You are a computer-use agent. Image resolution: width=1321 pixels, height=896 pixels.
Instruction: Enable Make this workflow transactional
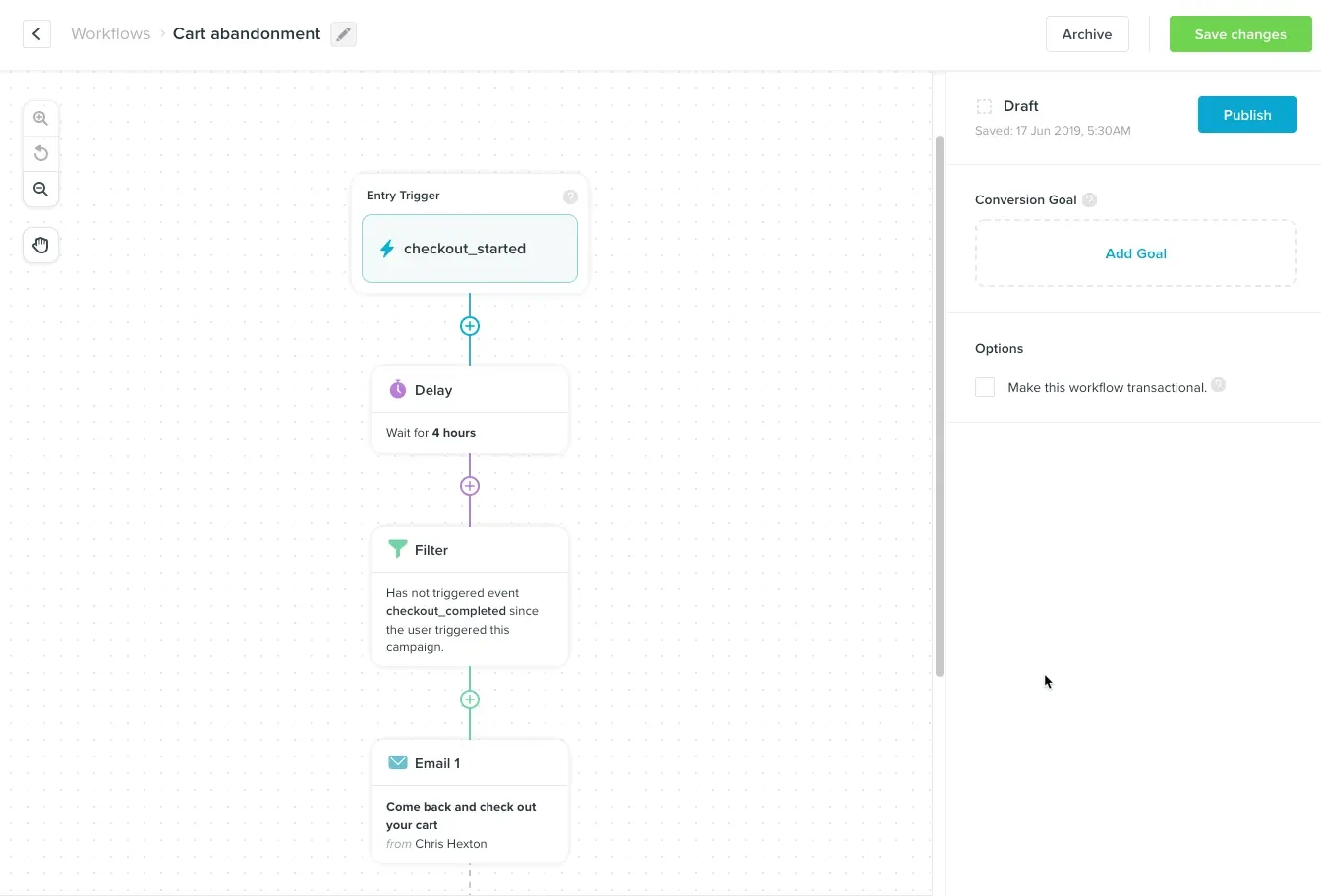984,386
